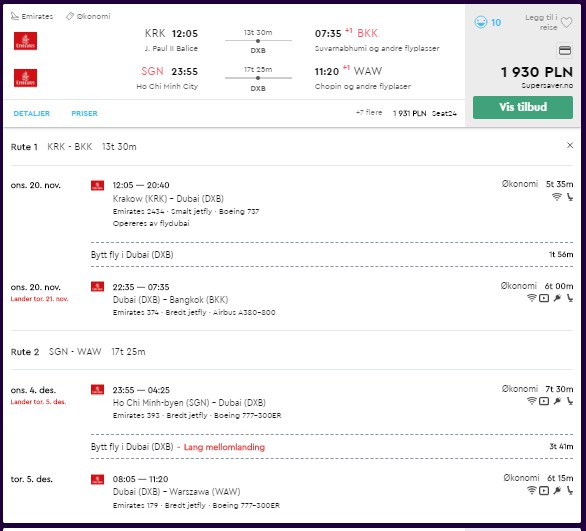
Task: Click the wifi icon on Ho Chi Minh–Dubai flight
Action: 531,401
